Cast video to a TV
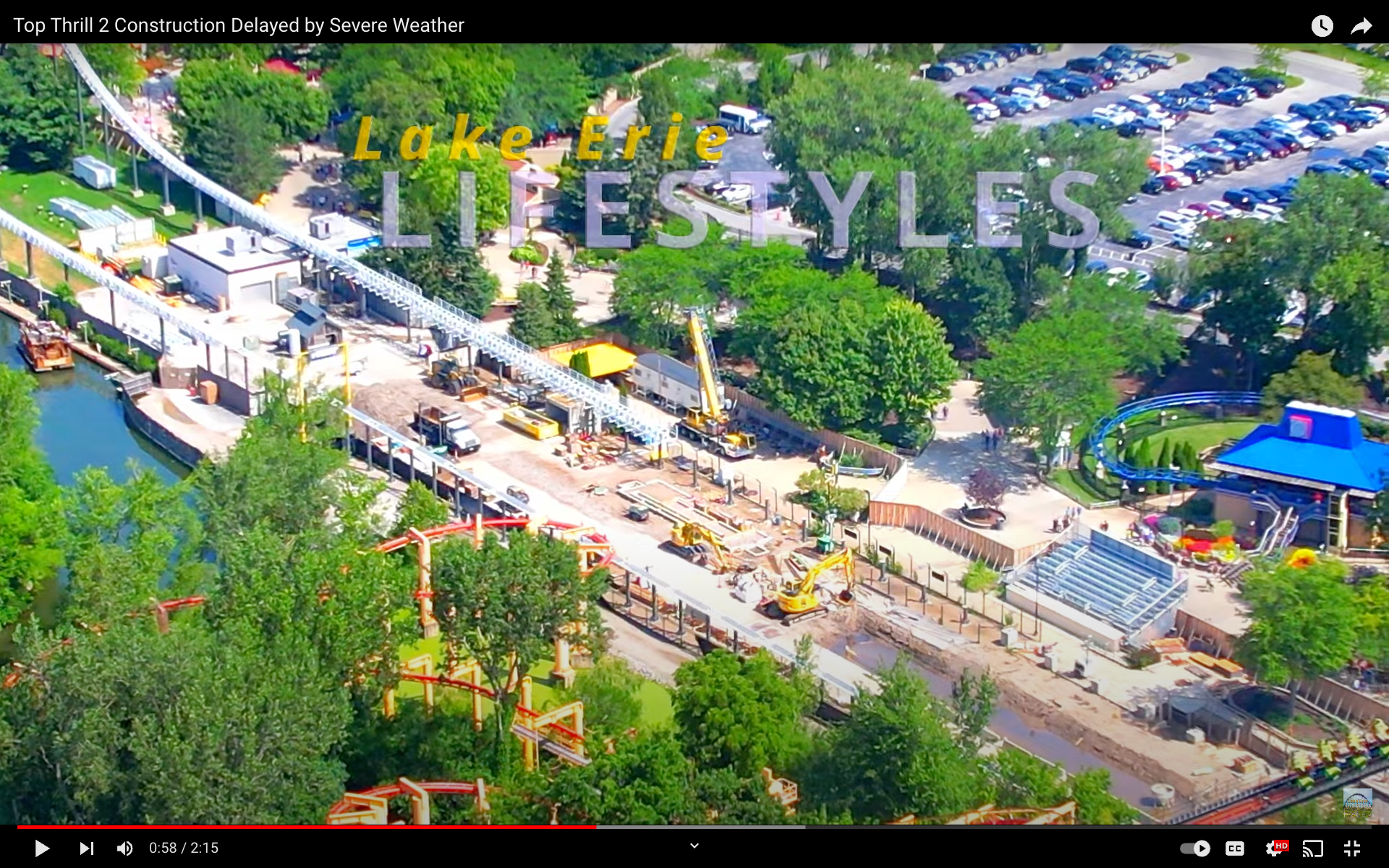 coord(1312,848)
